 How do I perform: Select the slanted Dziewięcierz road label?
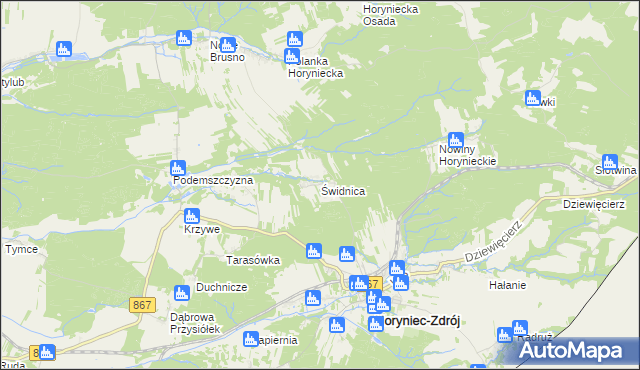[x=493, y=241]
